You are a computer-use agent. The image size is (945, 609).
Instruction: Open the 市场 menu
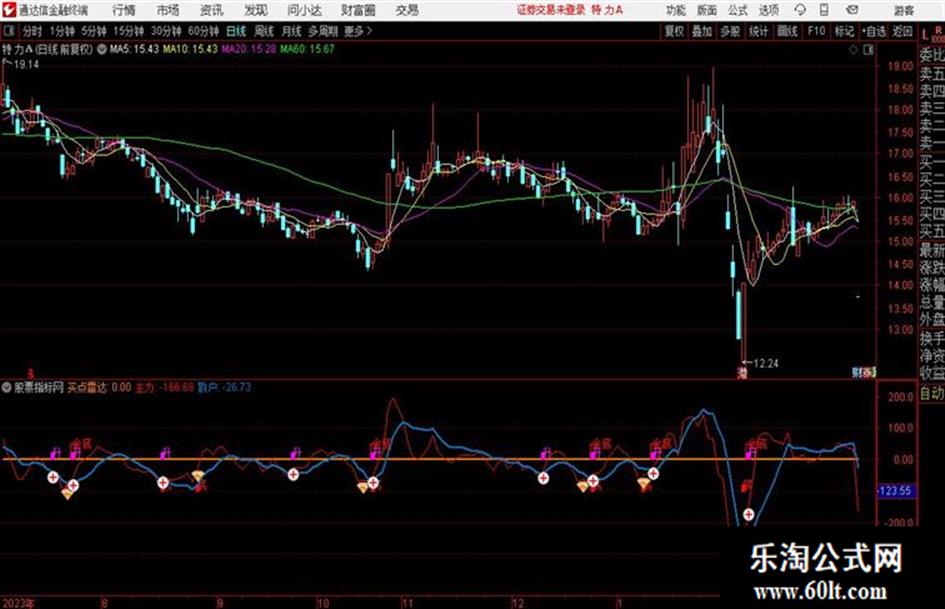click(168, 10)
